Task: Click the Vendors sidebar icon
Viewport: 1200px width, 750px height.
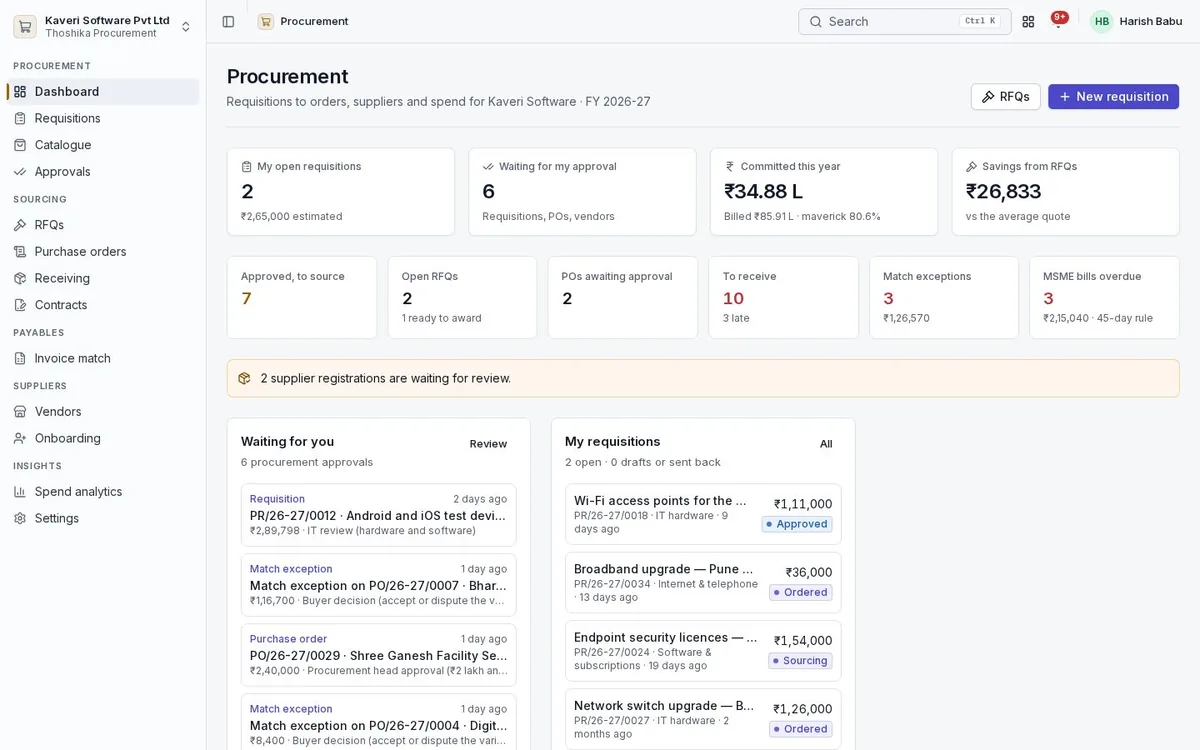Action: coord(20,412)
